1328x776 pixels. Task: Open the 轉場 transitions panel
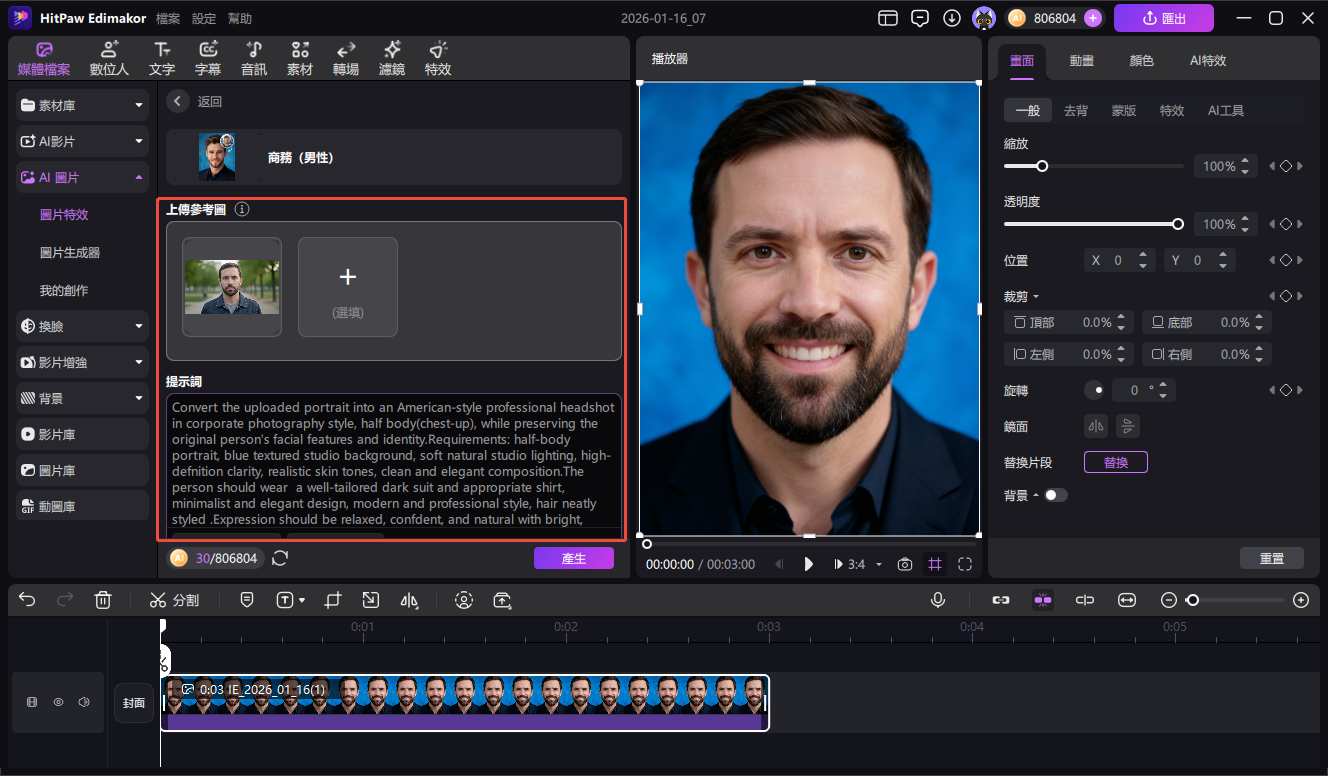pos(346,59)
